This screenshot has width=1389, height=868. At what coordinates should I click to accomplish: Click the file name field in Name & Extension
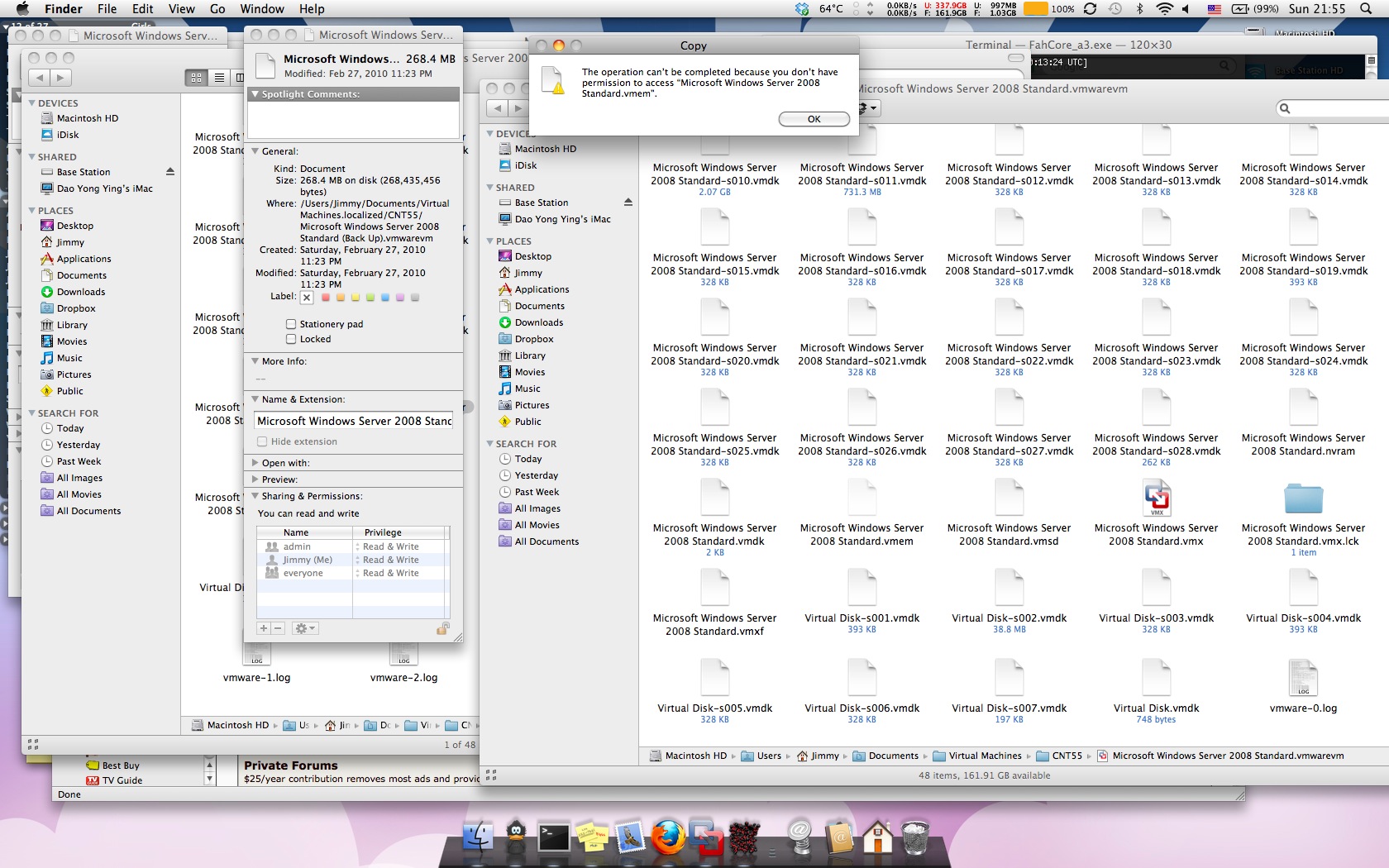pos(353,421)
